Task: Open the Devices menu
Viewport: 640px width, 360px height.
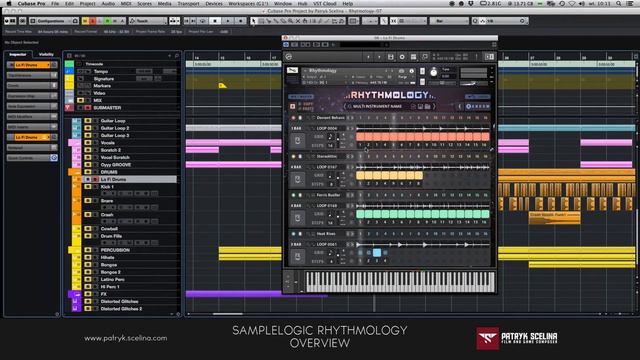Action: (214, 3)
